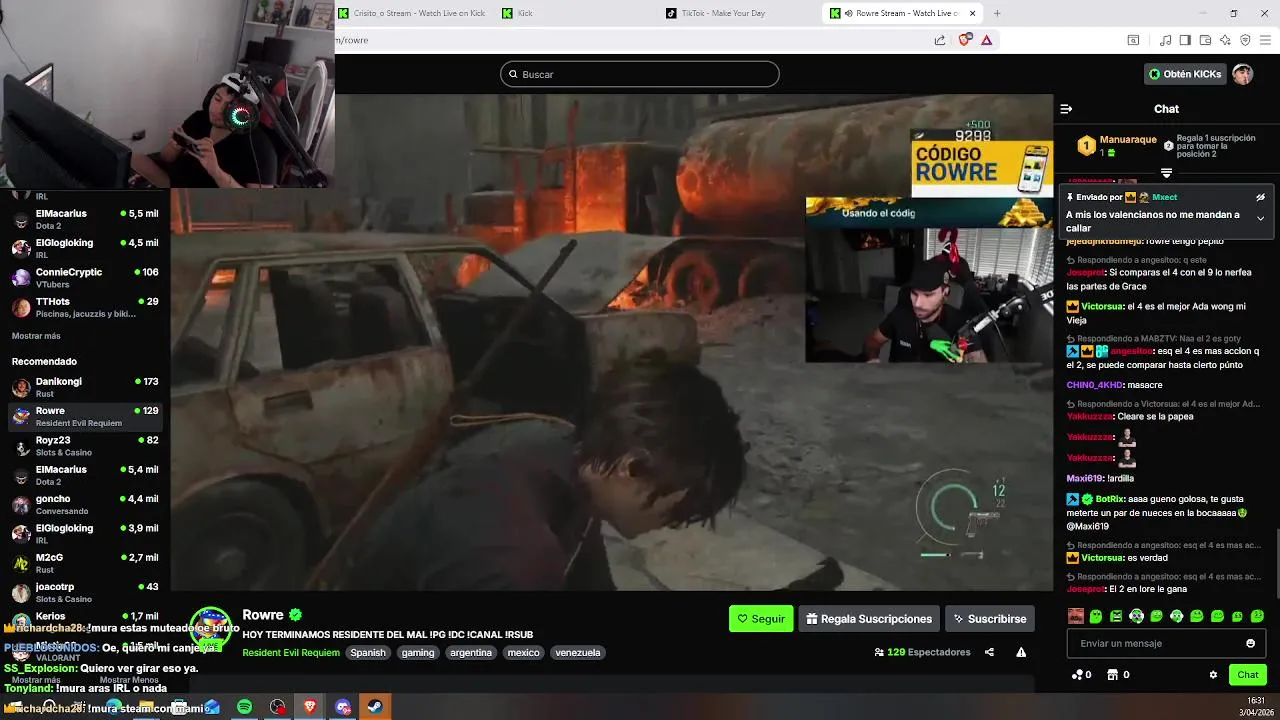Hide the pinned message eye-slash icon

click(x=1260, y=197)
